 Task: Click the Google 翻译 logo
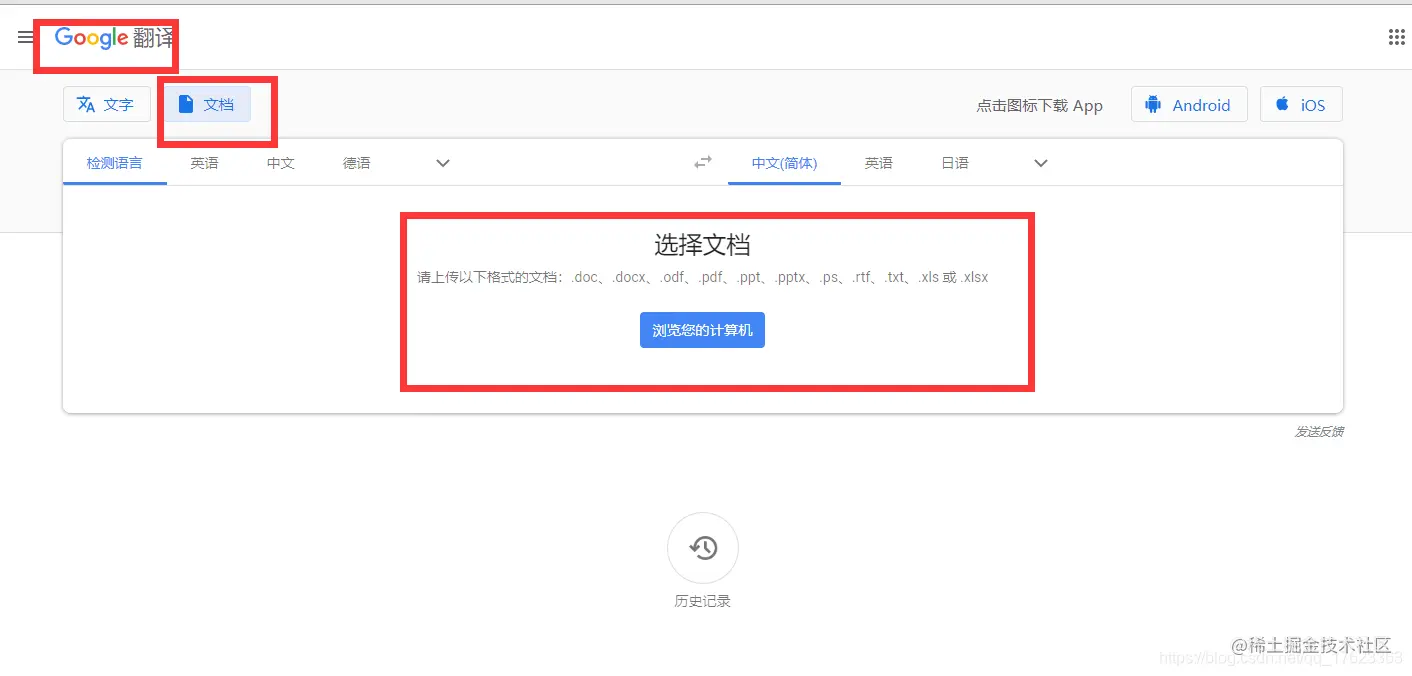(x=114, y=38)
